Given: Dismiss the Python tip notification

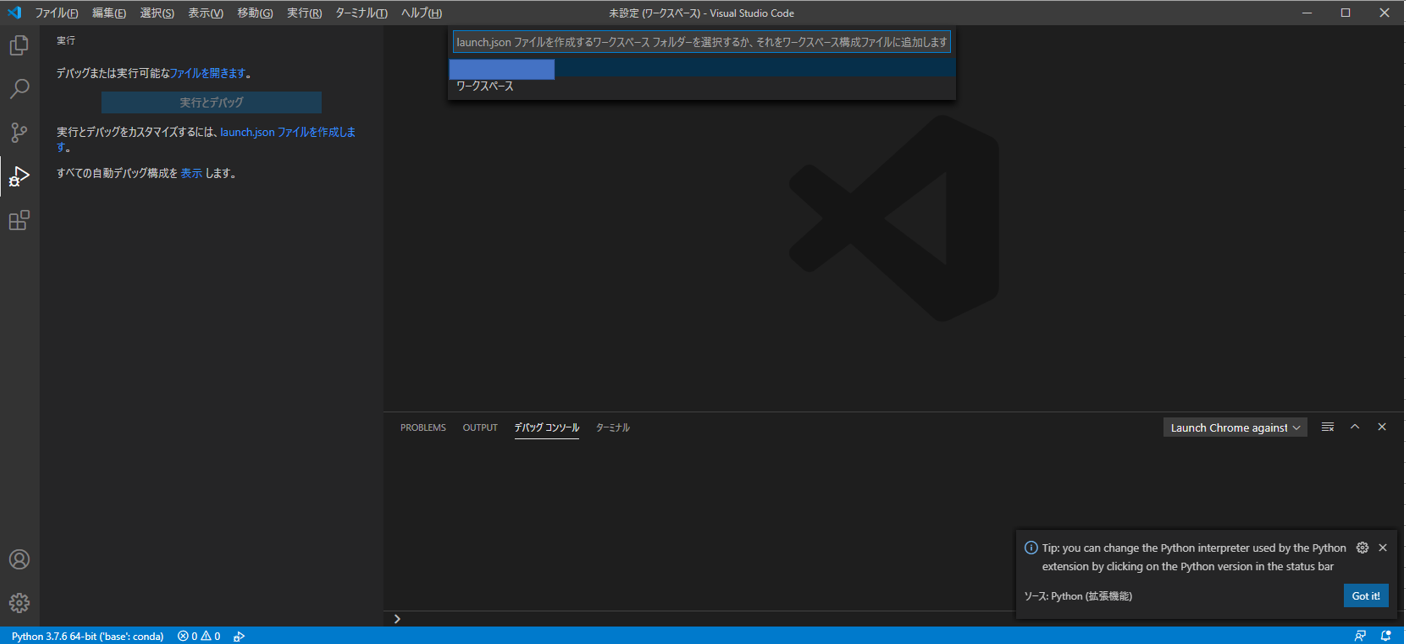Looking at the screenshot, I should pos(1383,548).
